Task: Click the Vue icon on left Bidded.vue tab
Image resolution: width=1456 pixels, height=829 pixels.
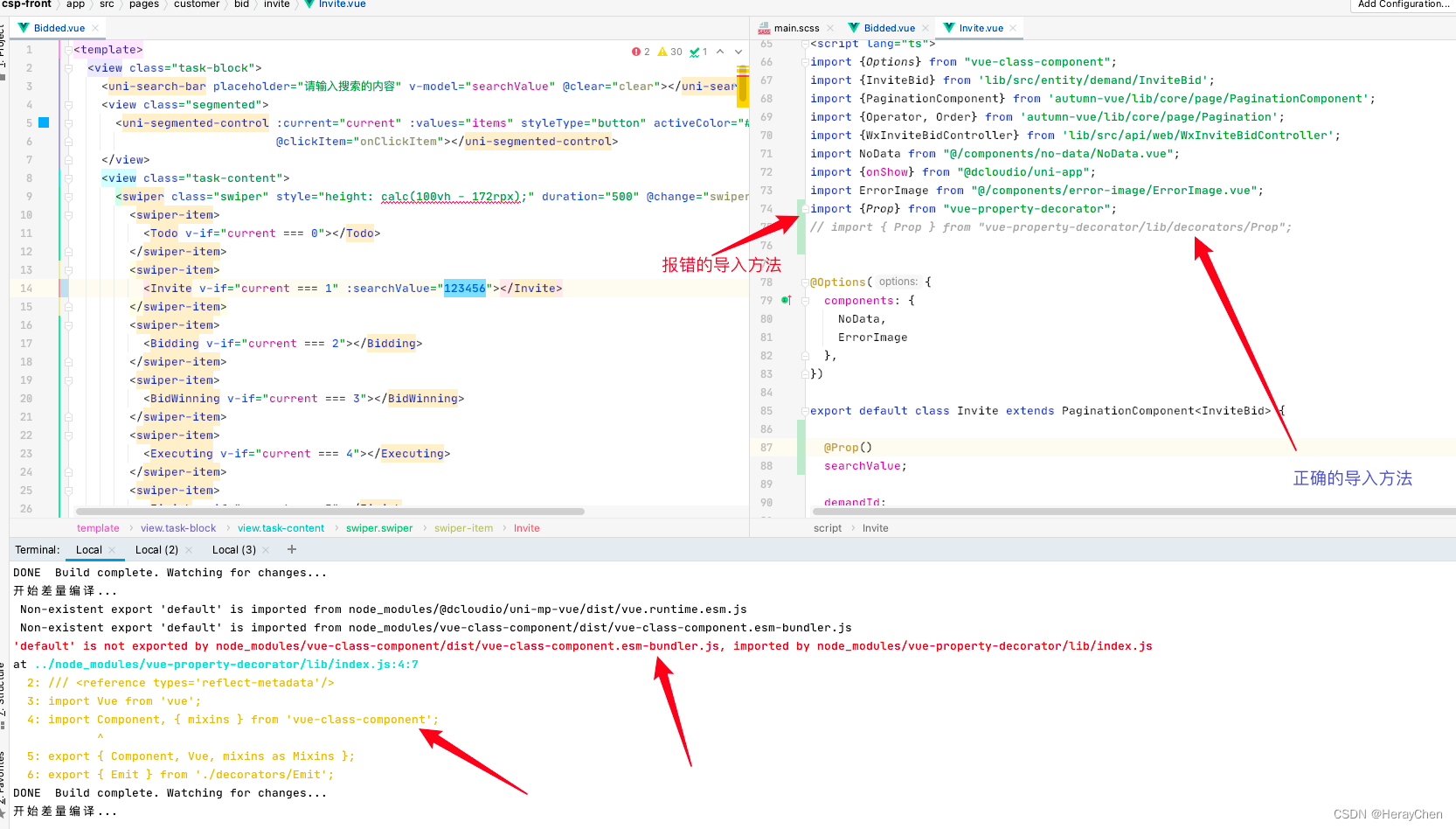Action: tap(24, 28)
